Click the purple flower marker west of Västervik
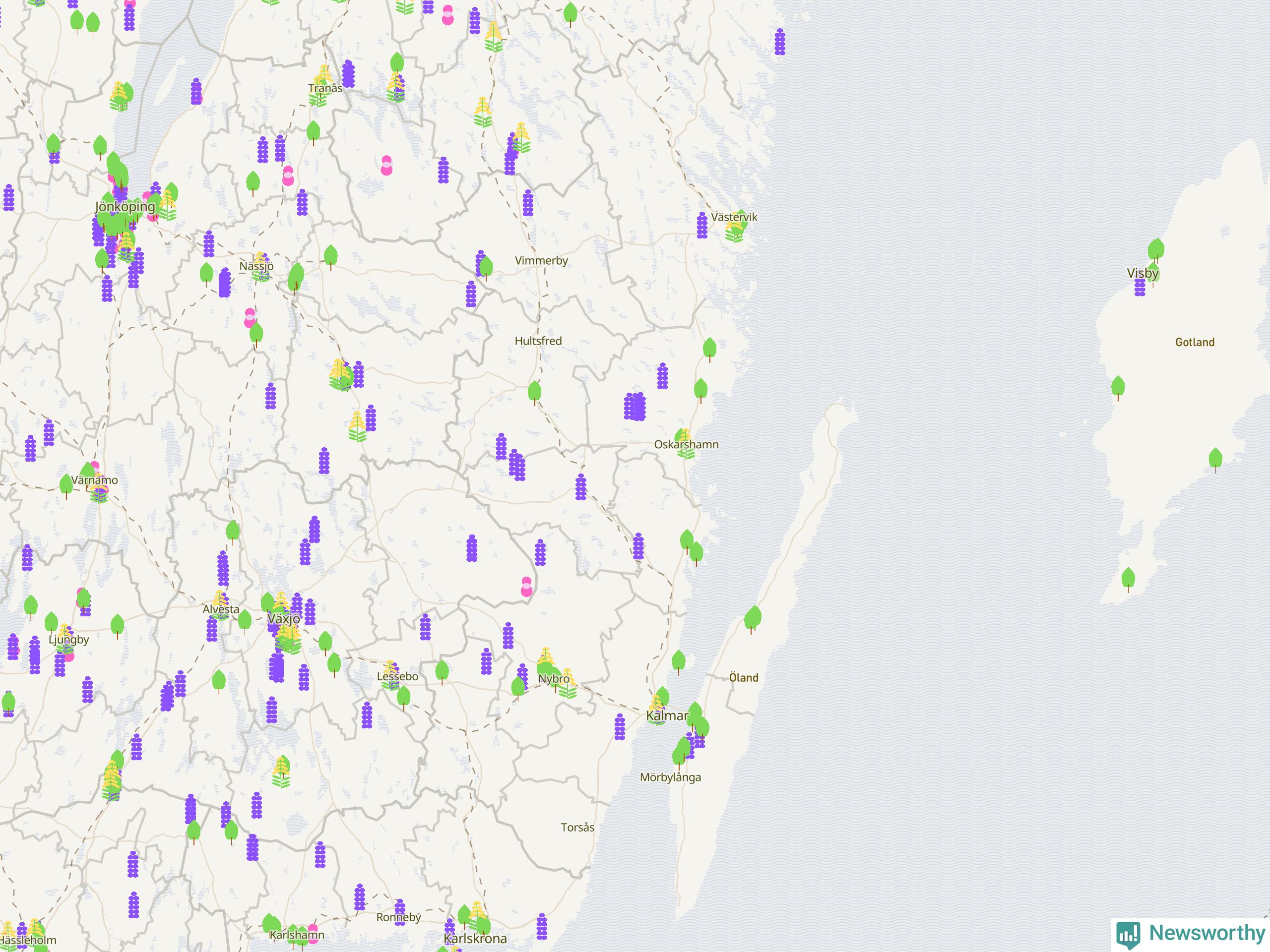The width and height of the screenshot is (1270, 952). tap(701, 225)
